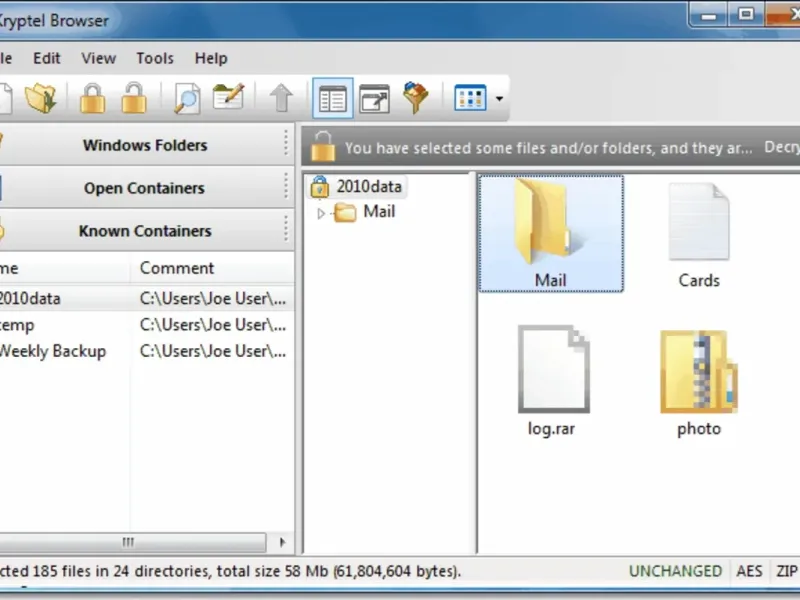Click the padlock icon in info banner

pyautogui.click(x=323, y=146)
